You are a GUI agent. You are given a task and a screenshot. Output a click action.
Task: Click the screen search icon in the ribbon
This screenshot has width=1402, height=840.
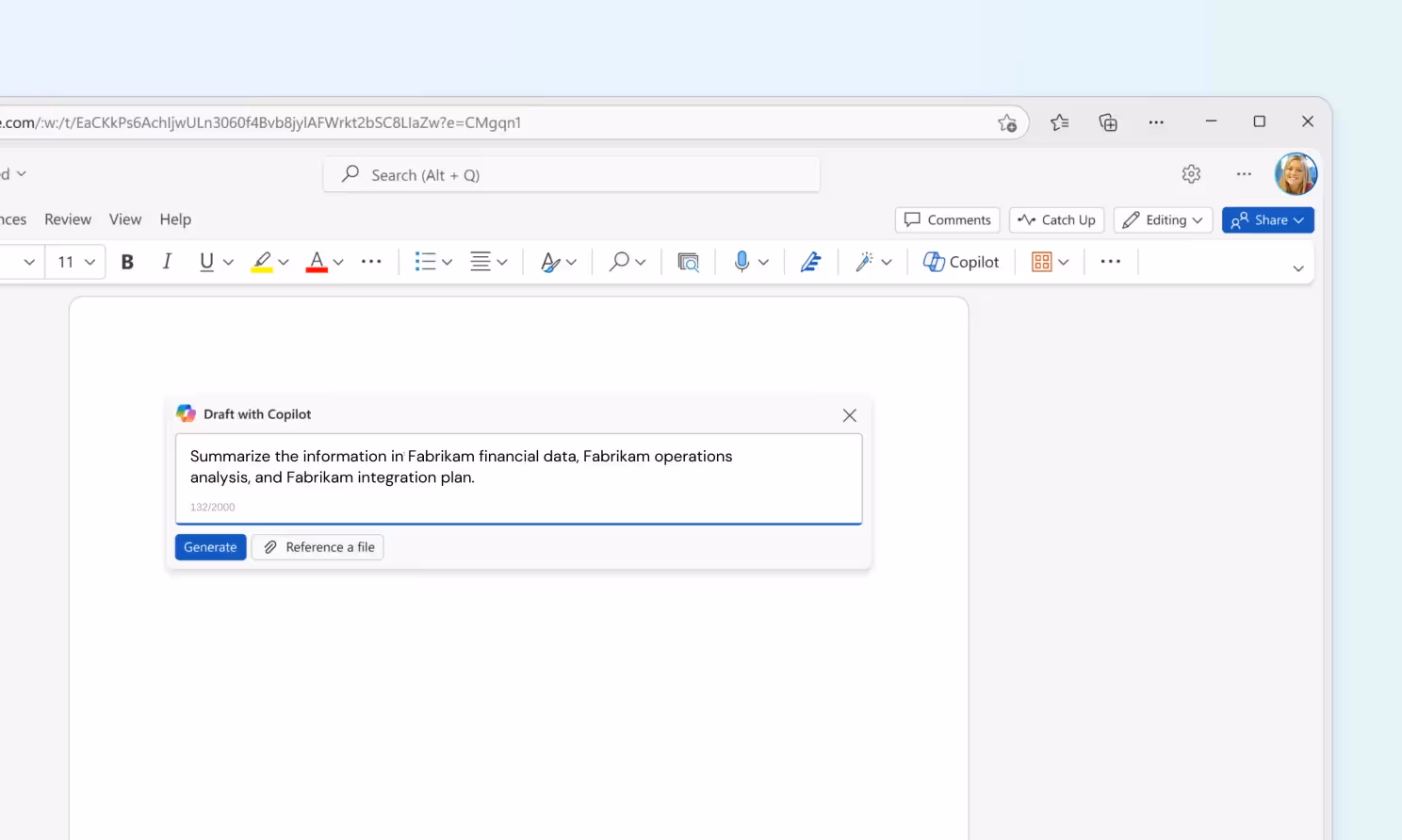coord(689,262)
